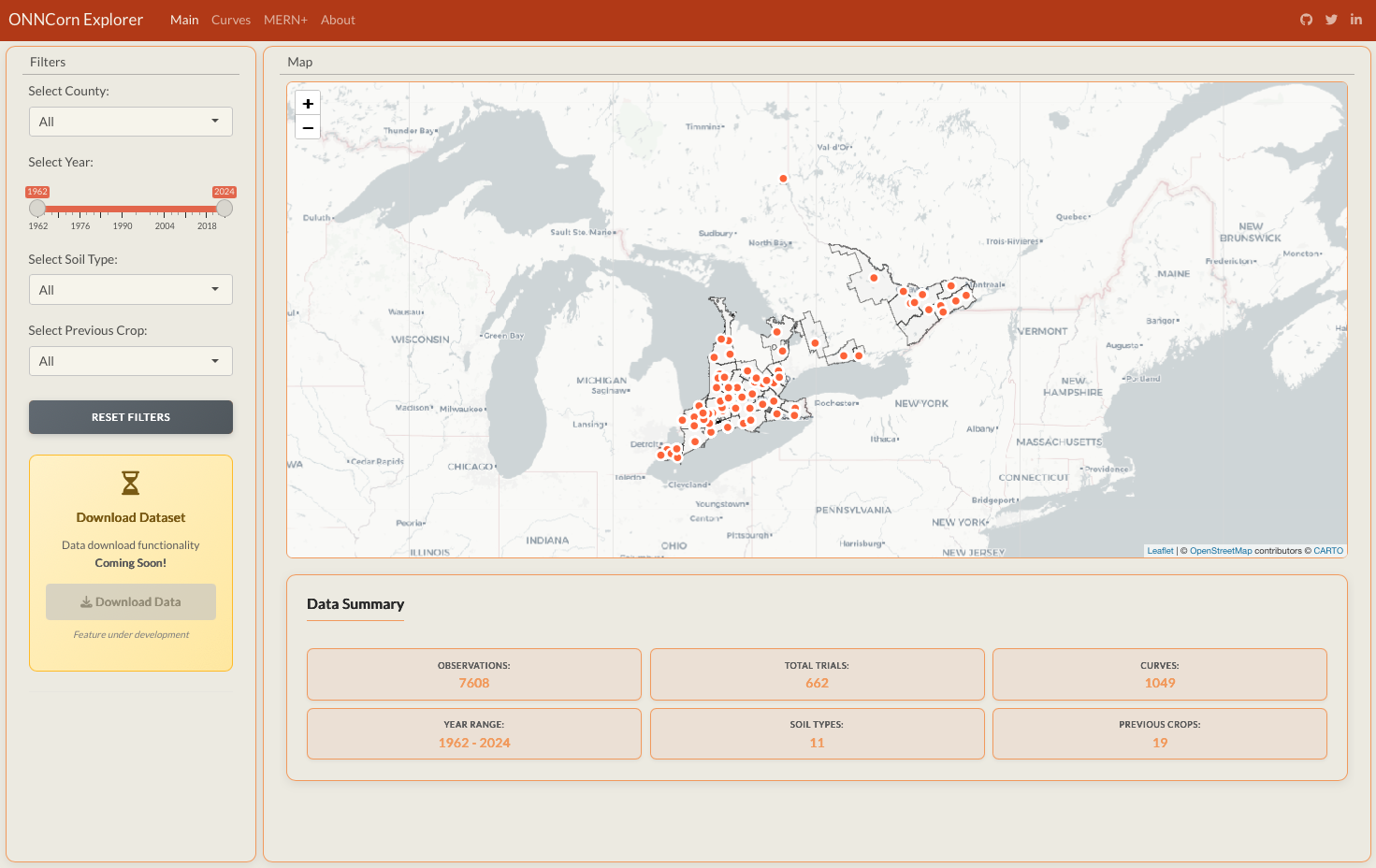Zoom in on the map

click(308, 104)
